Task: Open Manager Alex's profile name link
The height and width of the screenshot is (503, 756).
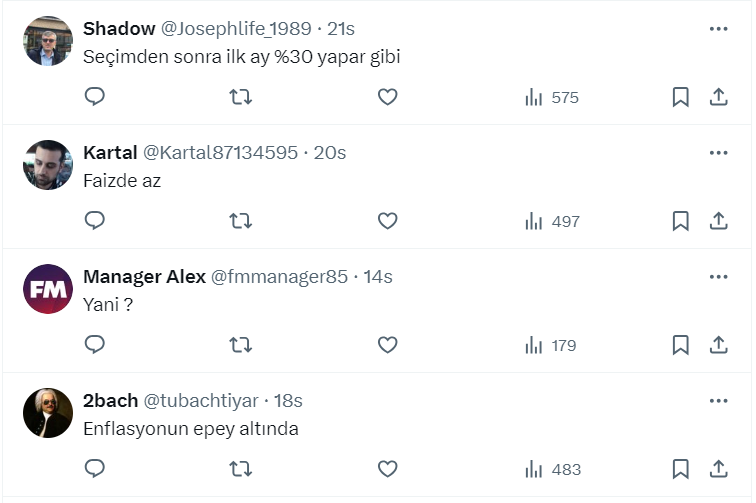Action: [144, 277]
